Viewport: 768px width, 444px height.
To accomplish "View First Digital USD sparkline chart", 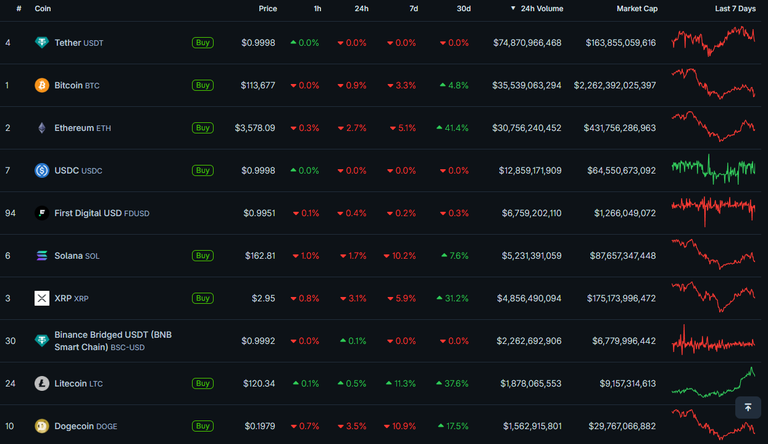I will pos(713,211).
